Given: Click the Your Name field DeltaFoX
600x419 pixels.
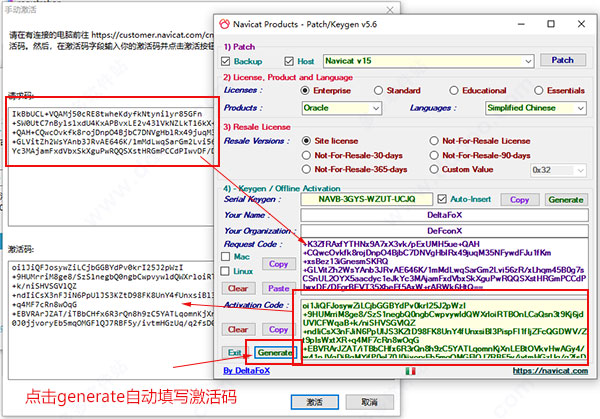Looking at the screenshot, I should pyautogui.click(x=444, y=215).
